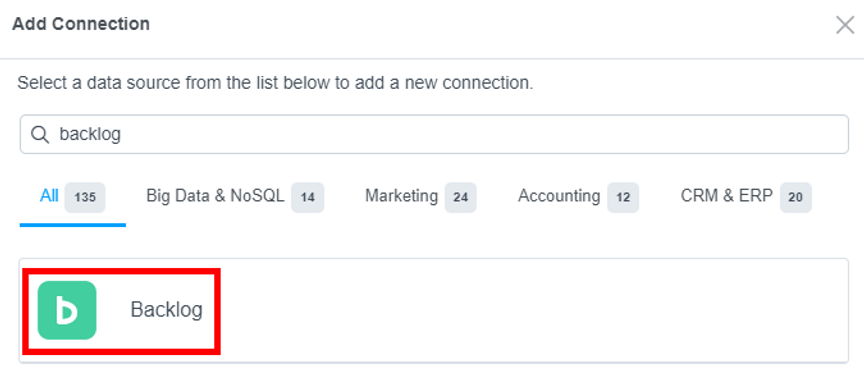Image resolution: width=864 pixels, height=374 pixels.
Task: Click the 135 count badge
Action: click(85, 197)
